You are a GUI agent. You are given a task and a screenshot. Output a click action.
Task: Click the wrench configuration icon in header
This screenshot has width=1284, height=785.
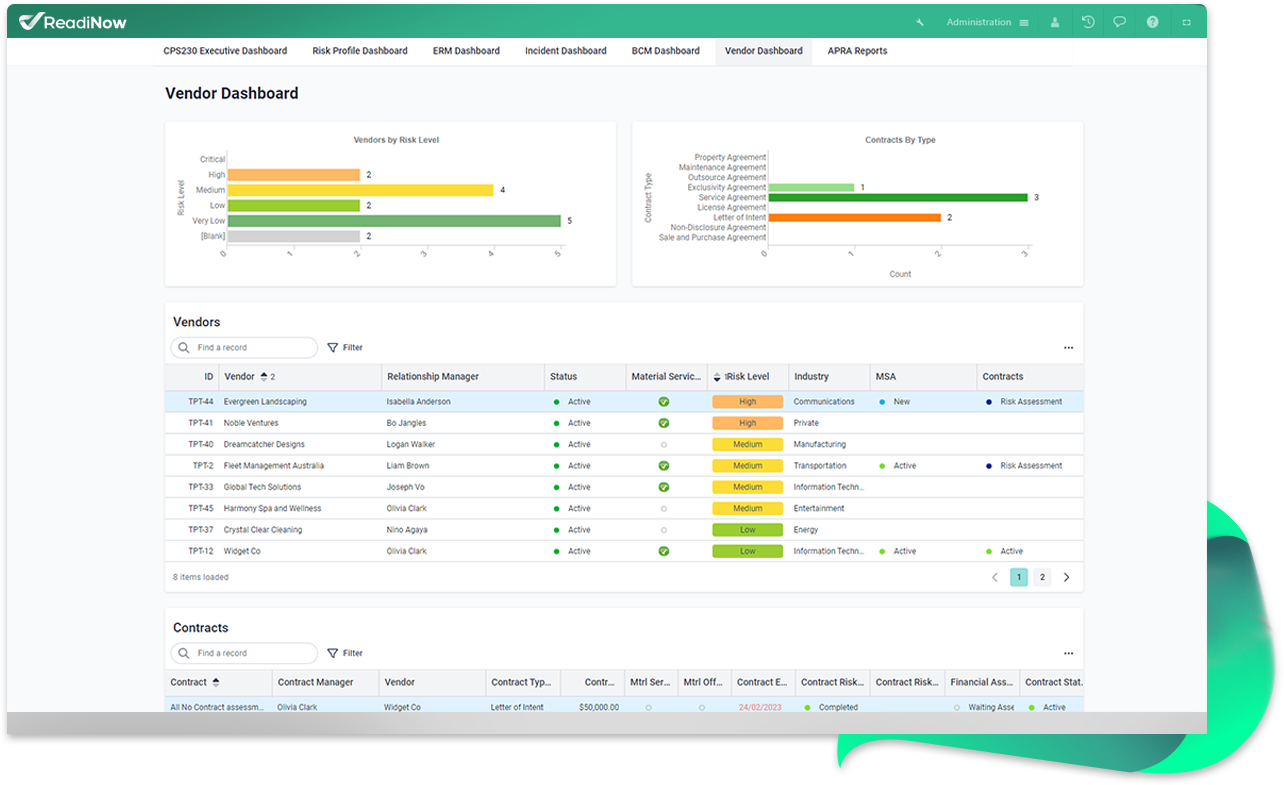tap(920, 22)
